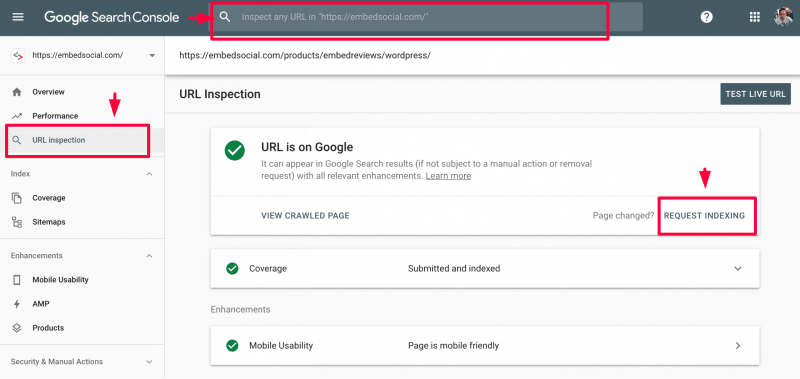Click the Overview home icon
The image size is (800, 379).
(17, 92)
